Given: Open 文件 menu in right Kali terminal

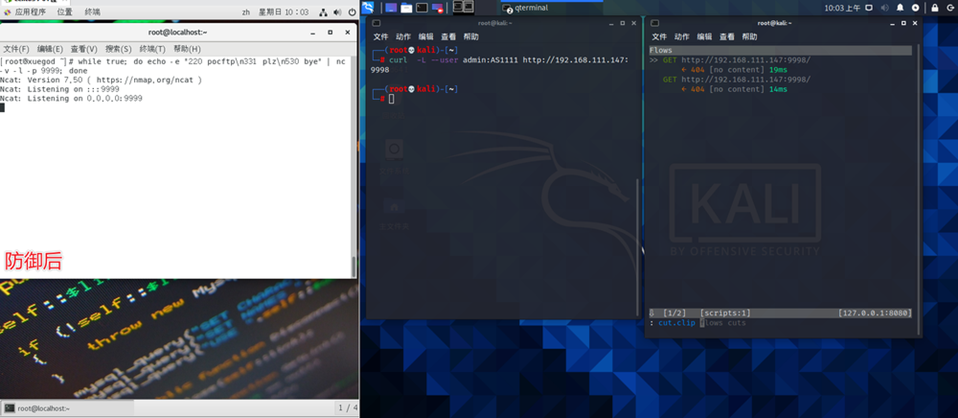Looking at the screenshot, I should pos(659,37).
